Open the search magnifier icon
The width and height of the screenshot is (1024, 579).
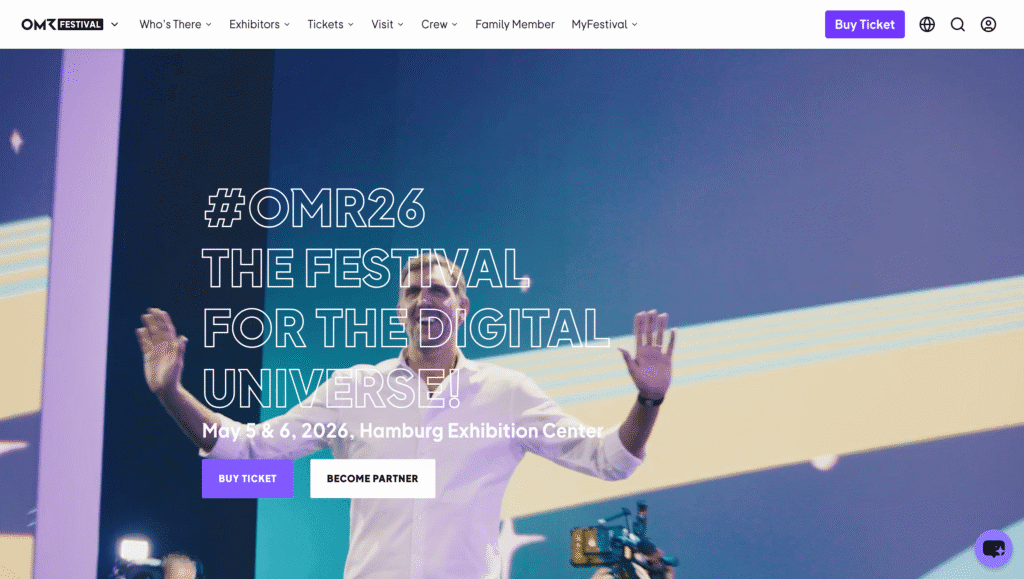tap(957, 24)
